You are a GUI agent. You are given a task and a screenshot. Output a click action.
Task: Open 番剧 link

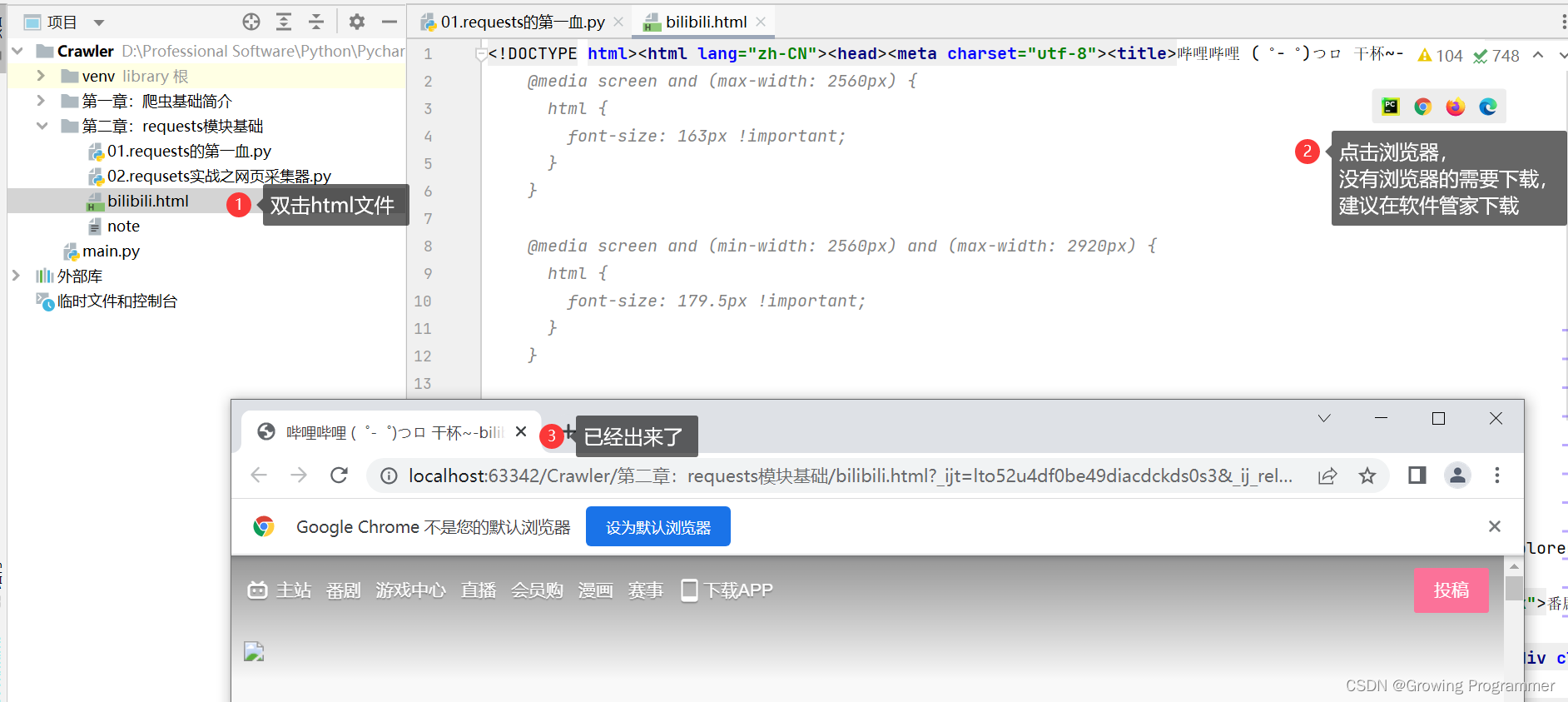[x=344, y=590]
